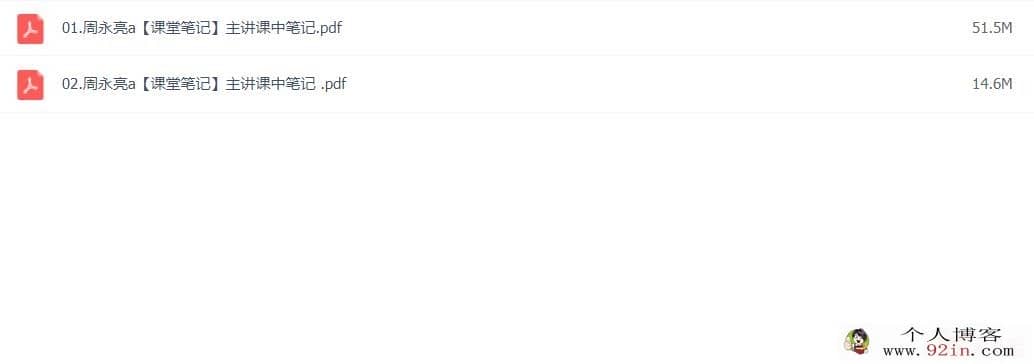Click '92in' in the watermark address
The width and height of the screenshot is (1034, 364).
click(948, 351)
